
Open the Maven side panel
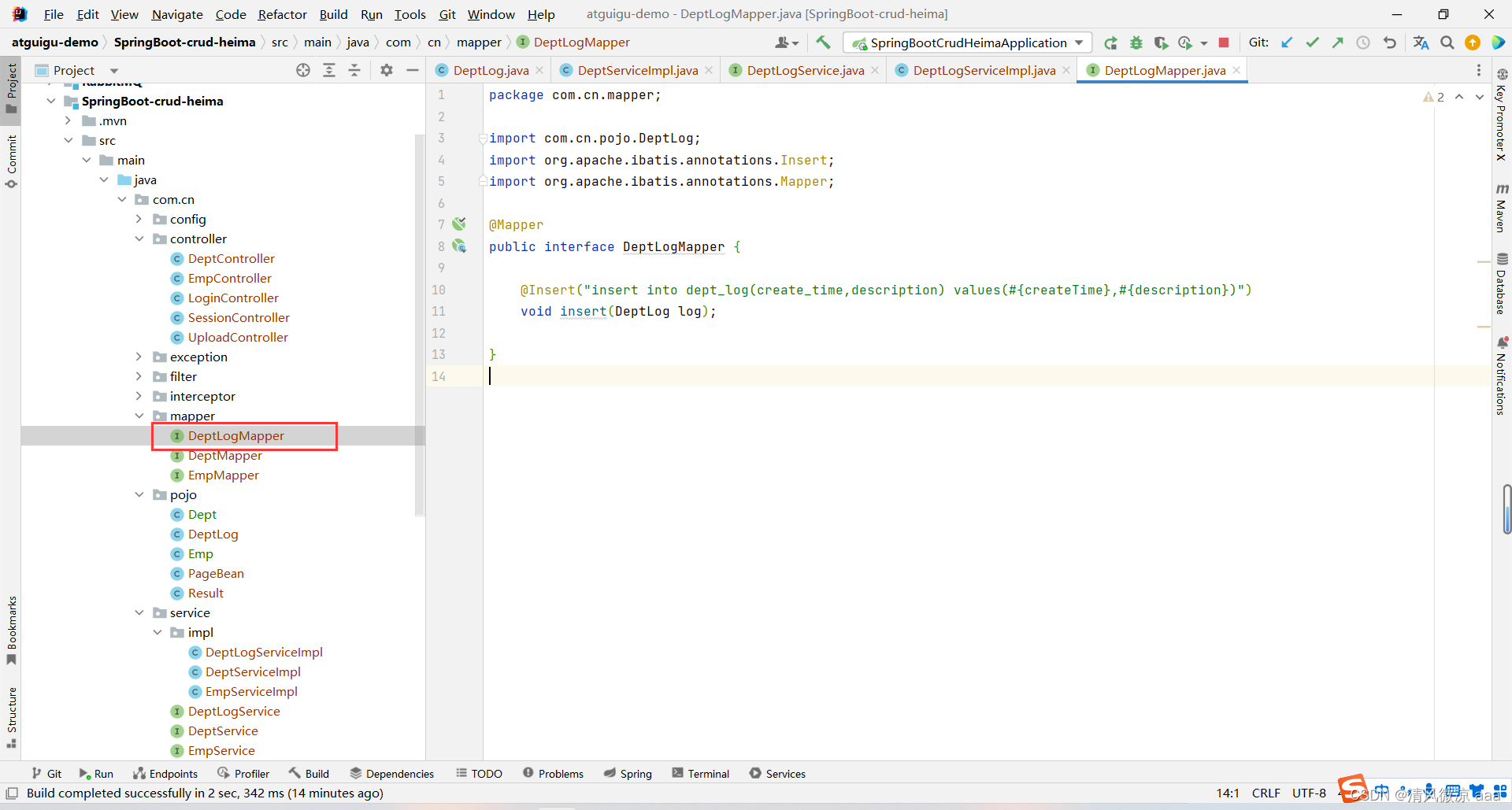click(x=1502, y=208)
